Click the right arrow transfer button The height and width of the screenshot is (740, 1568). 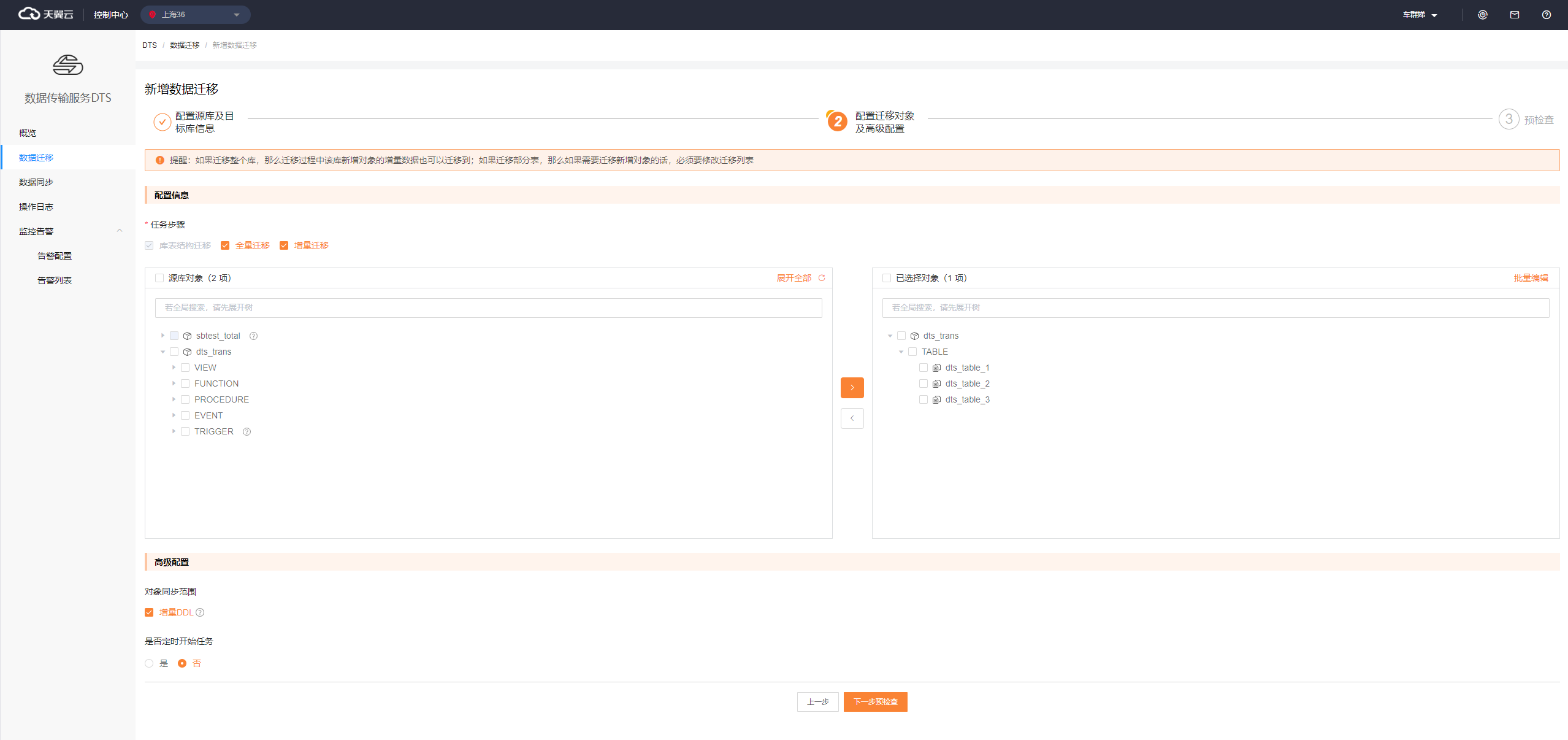(x=852, y=388)
